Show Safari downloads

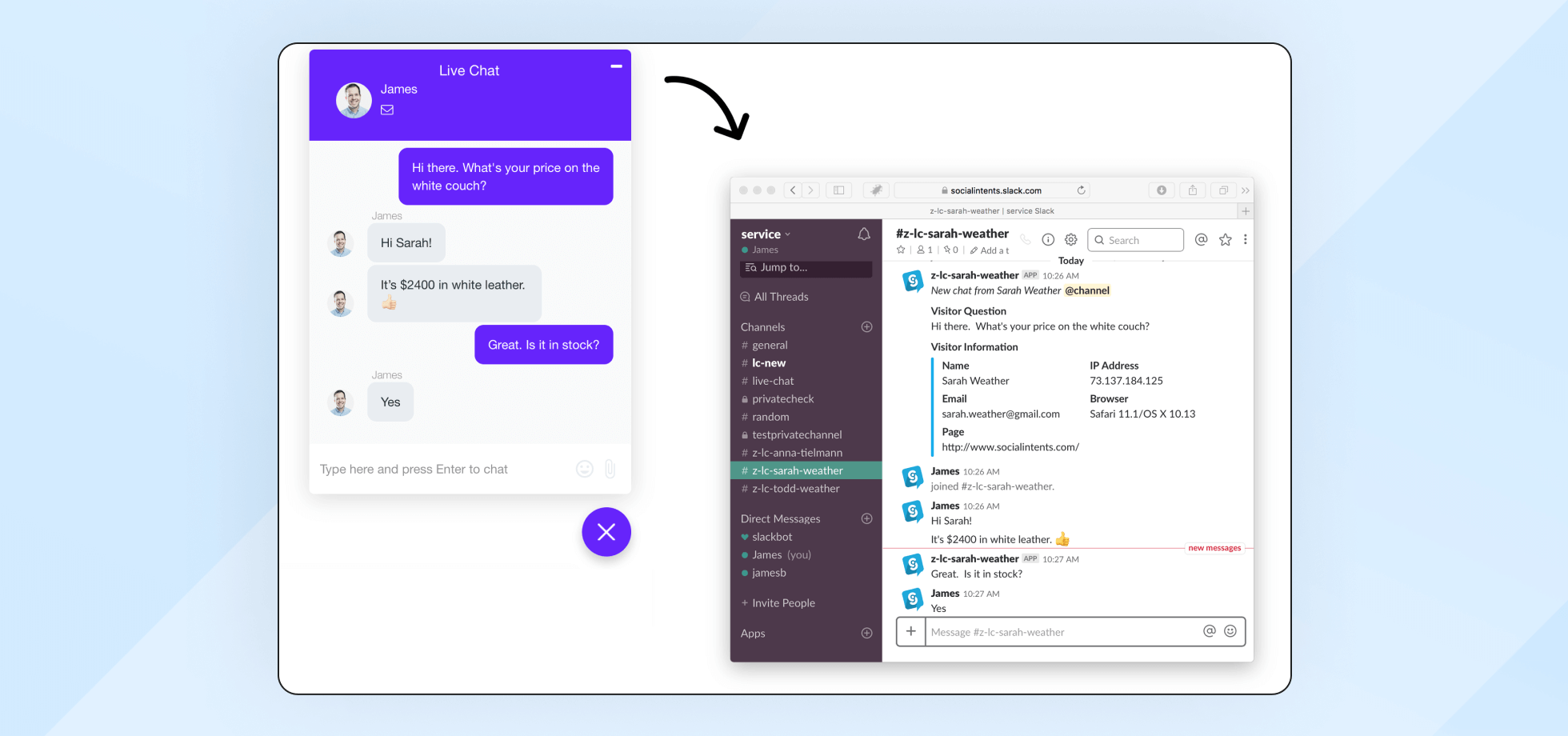[x=1162, y=190]
